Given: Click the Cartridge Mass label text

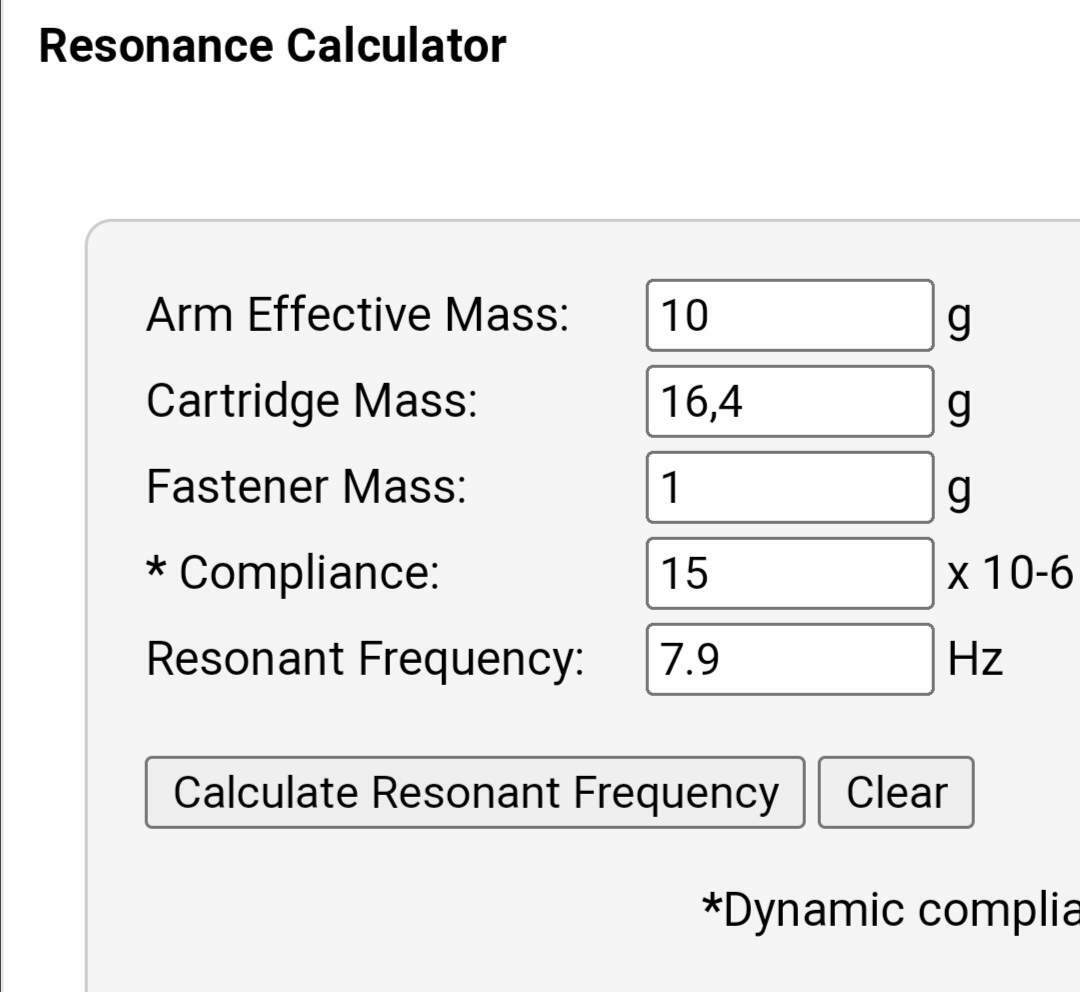Looking at the screenshot, I should pyautogui.click(x=312, y=401).
